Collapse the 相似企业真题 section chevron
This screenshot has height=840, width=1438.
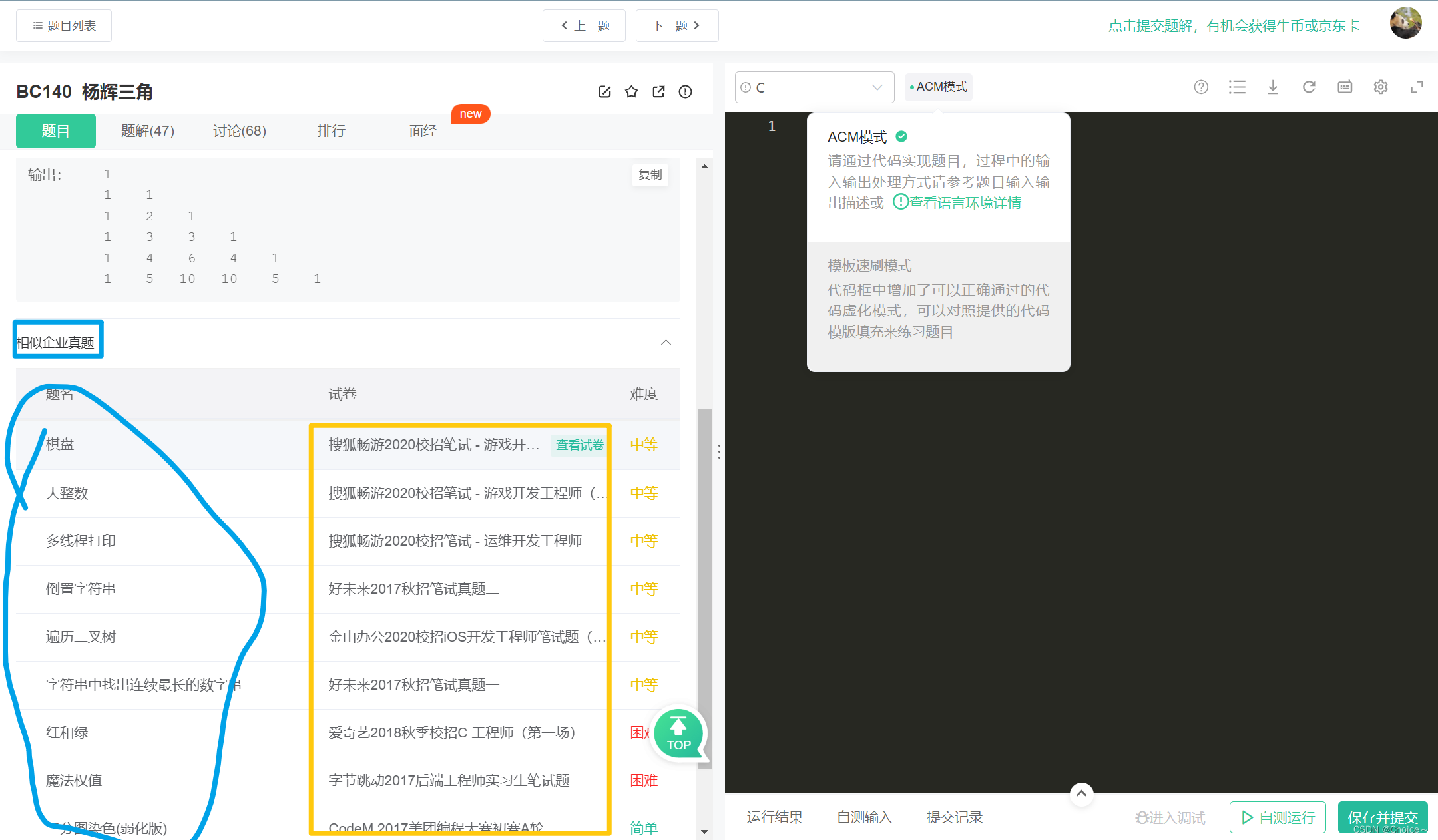(x=666, y=342)
